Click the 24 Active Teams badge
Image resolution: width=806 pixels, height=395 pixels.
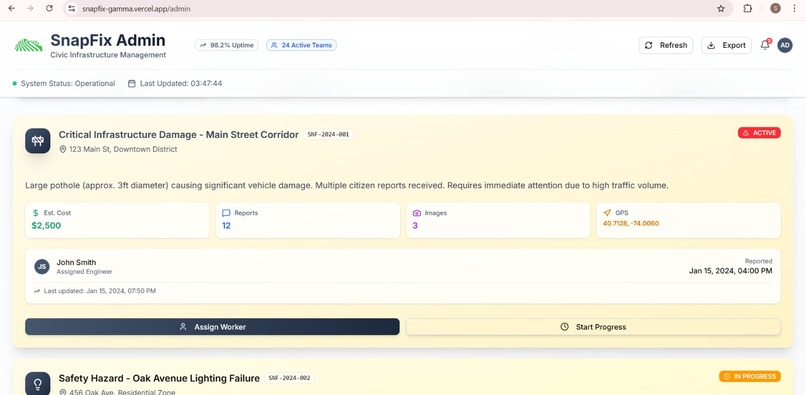[301, 45]
